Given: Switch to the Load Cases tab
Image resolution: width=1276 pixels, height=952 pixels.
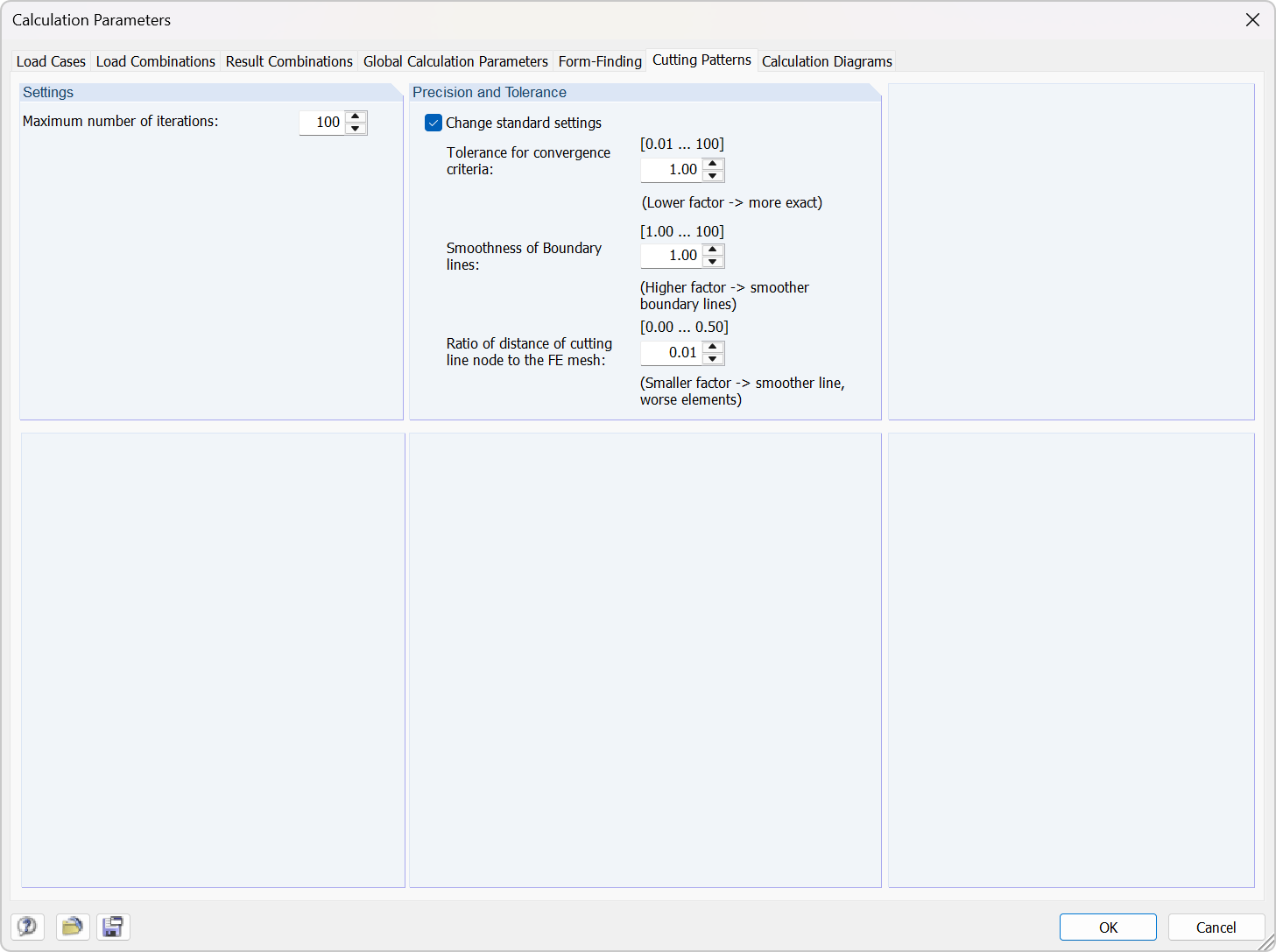Looking at the screenshot, I should pos(50,61).
